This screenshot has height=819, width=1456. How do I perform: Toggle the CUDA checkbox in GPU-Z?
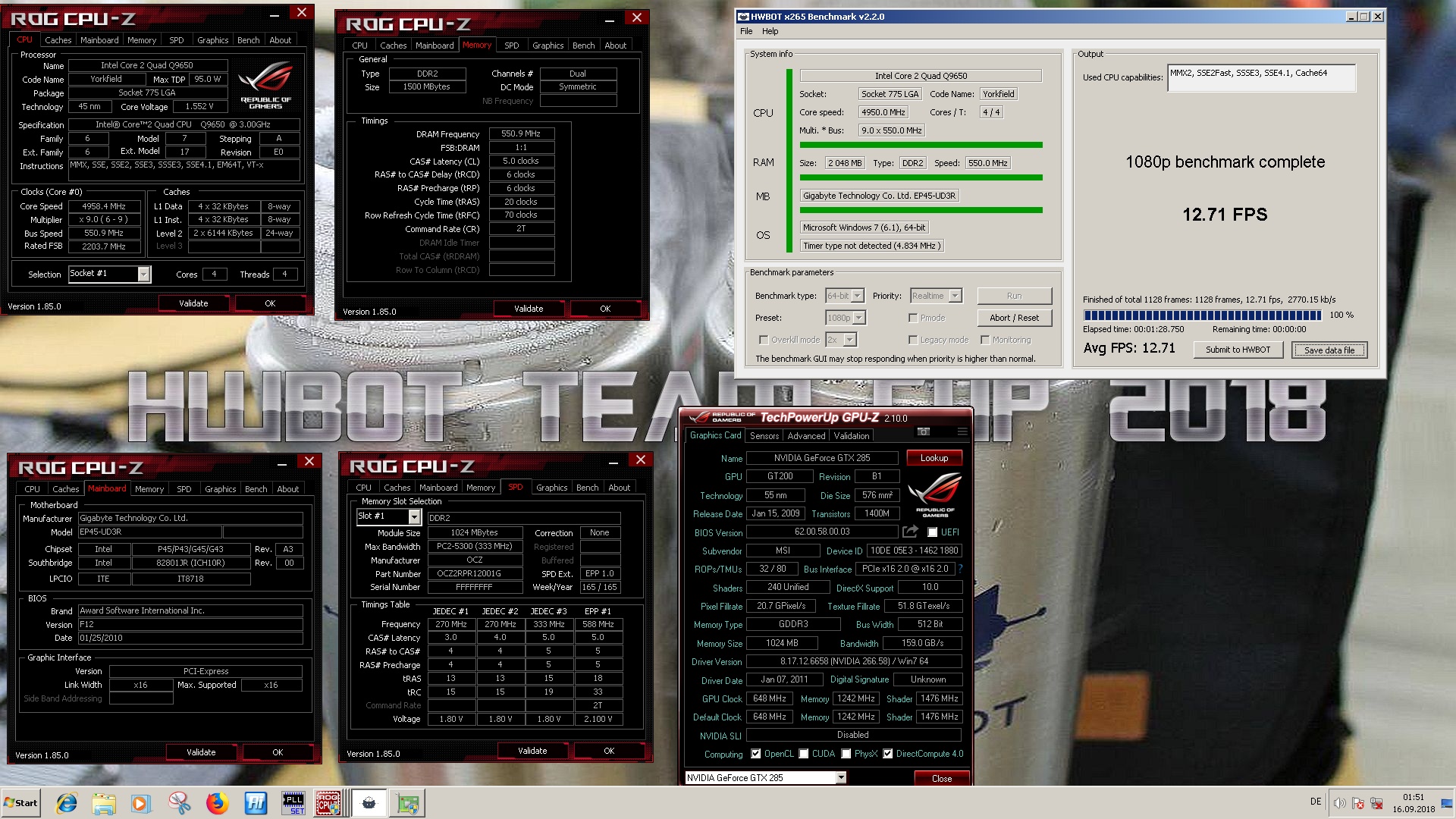pos(803,754)
